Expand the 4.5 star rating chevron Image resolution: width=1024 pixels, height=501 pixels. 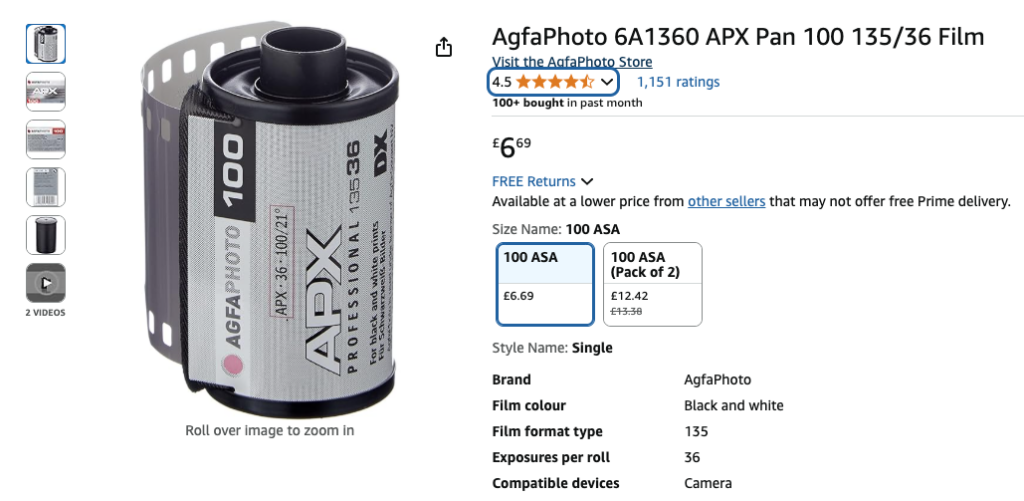point(607,82)
